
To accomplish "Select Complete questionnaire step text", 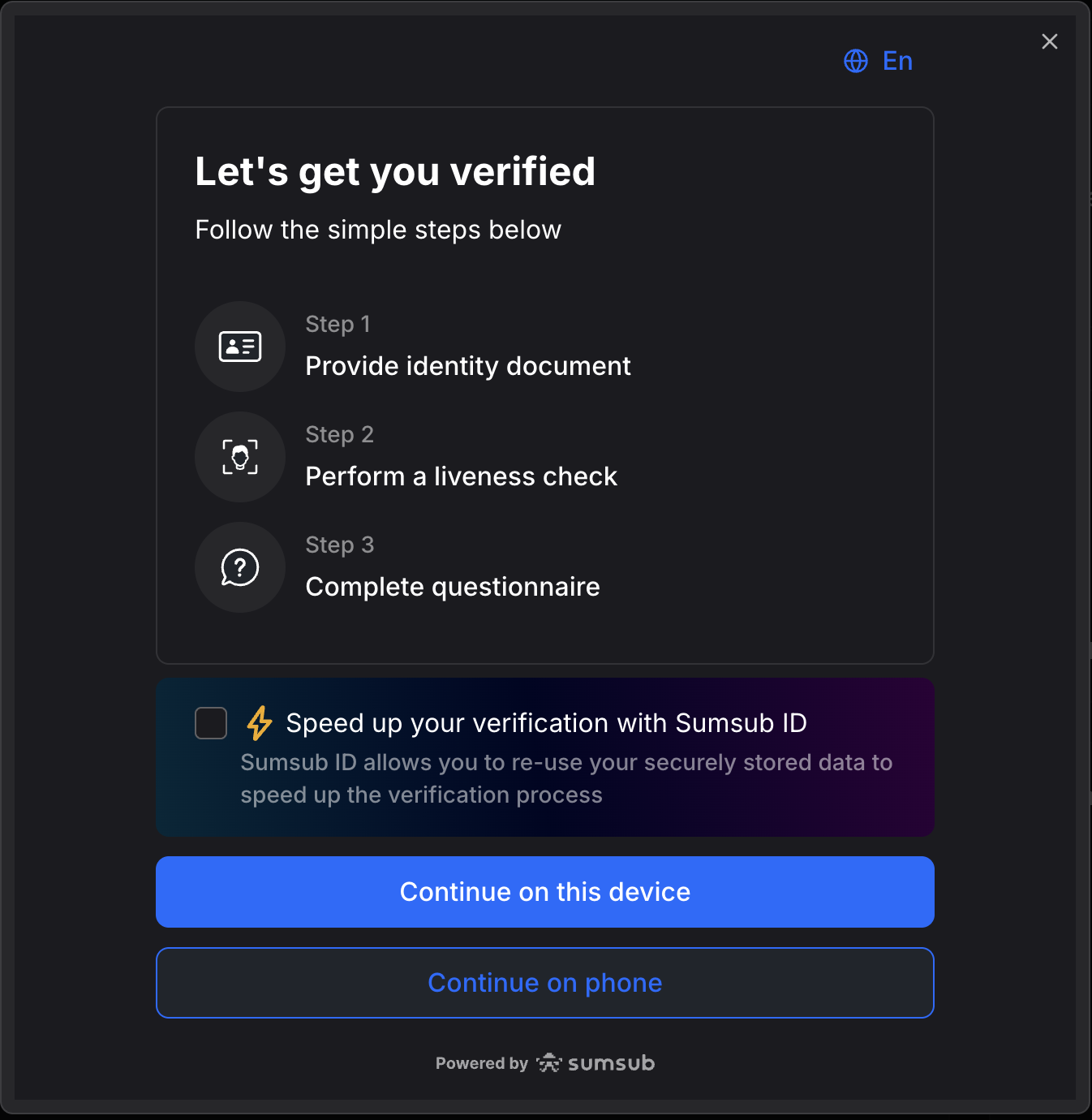I will coord(453,587).
